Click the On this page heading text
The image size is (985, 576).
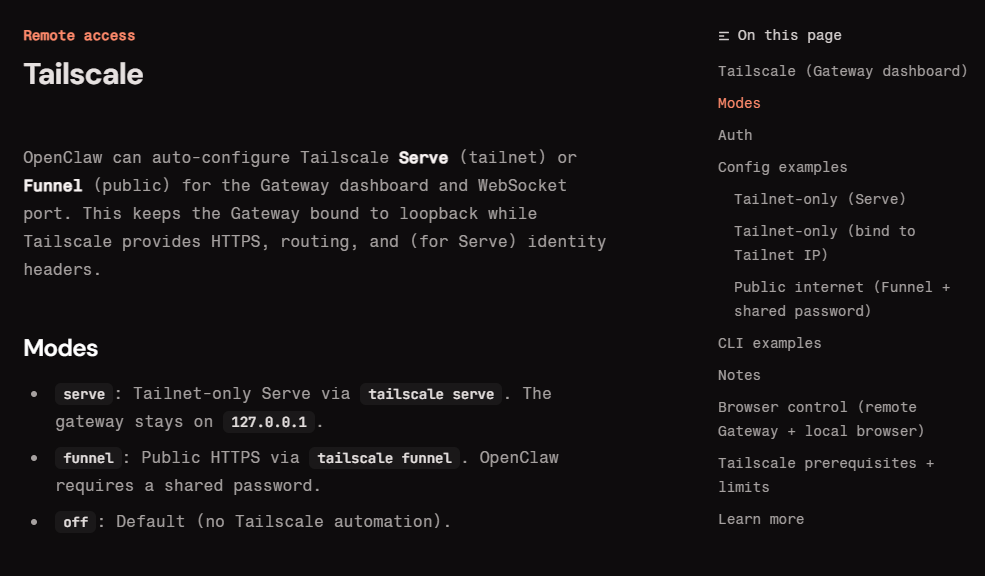790,36
